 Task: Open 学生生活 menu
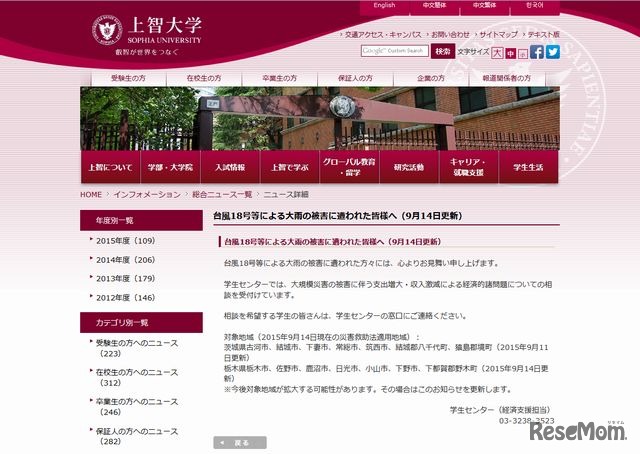[529, 167]
